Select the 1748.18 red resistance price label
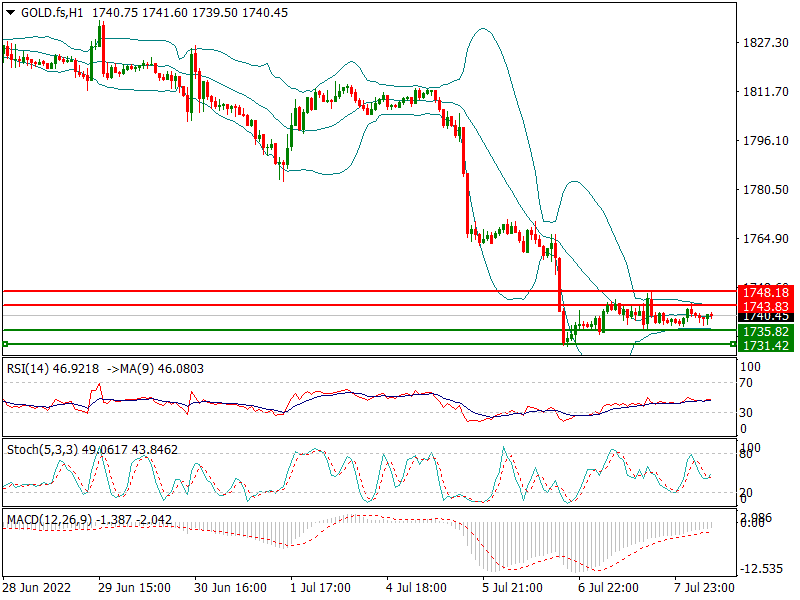Viewport: 800px width, 600px height. click(x=766, y=293)
